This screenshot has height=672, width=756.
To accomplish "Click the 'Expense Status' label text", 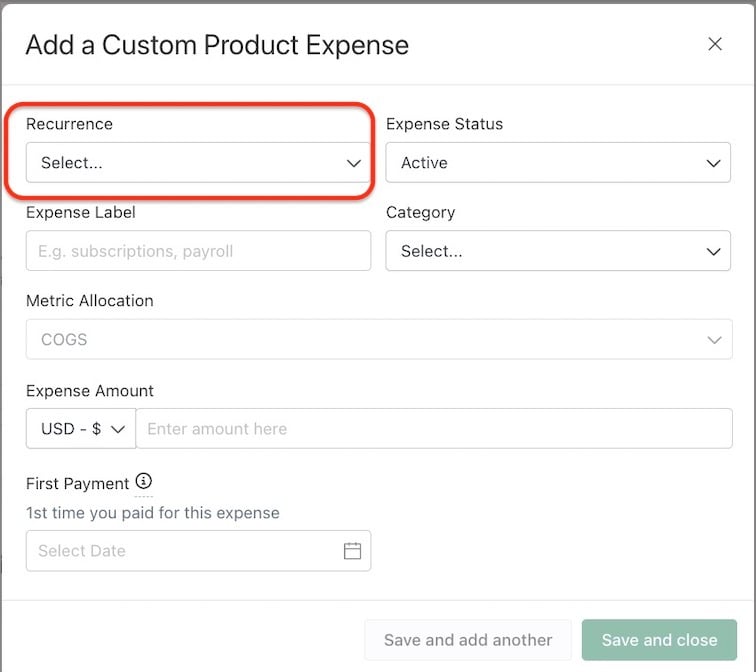I will click(445, 124).
